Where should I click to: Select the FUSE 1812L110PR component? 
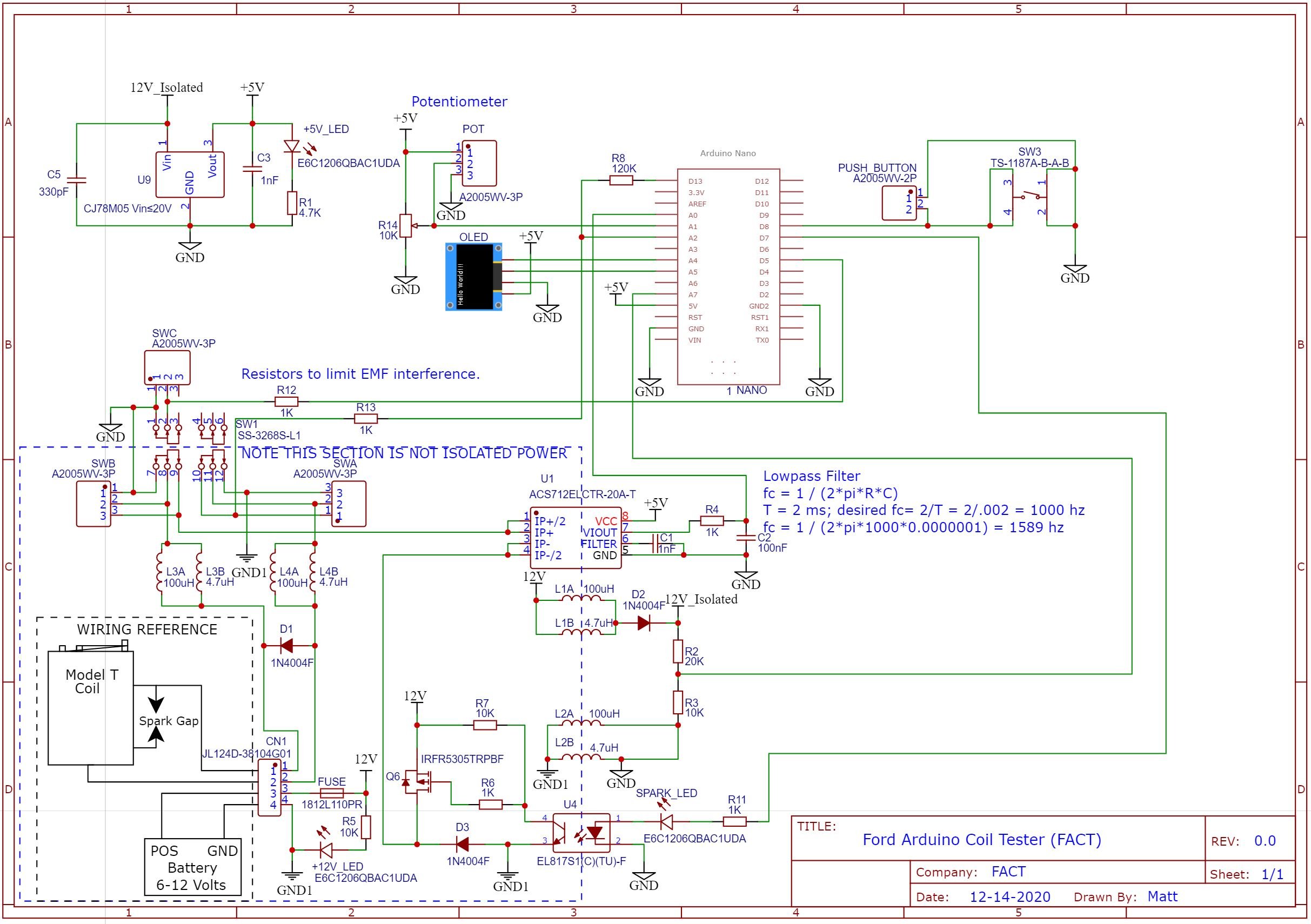332,793
